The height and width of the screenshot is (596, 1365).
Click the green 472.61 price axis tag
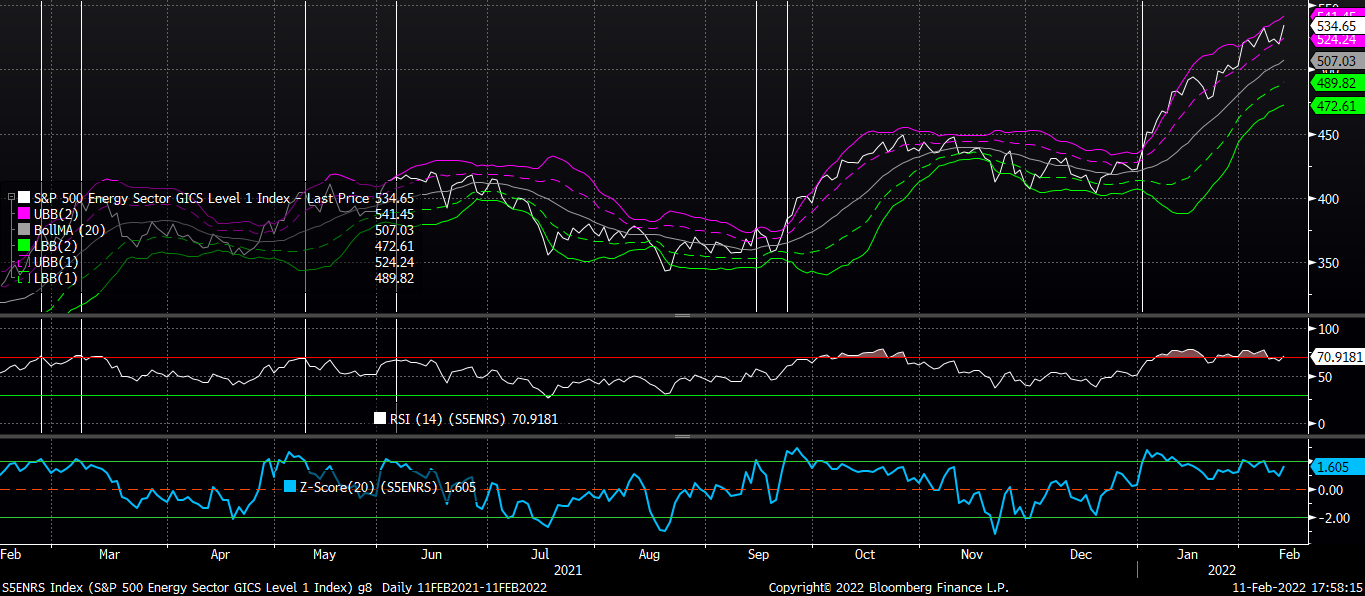point(1337,106)
